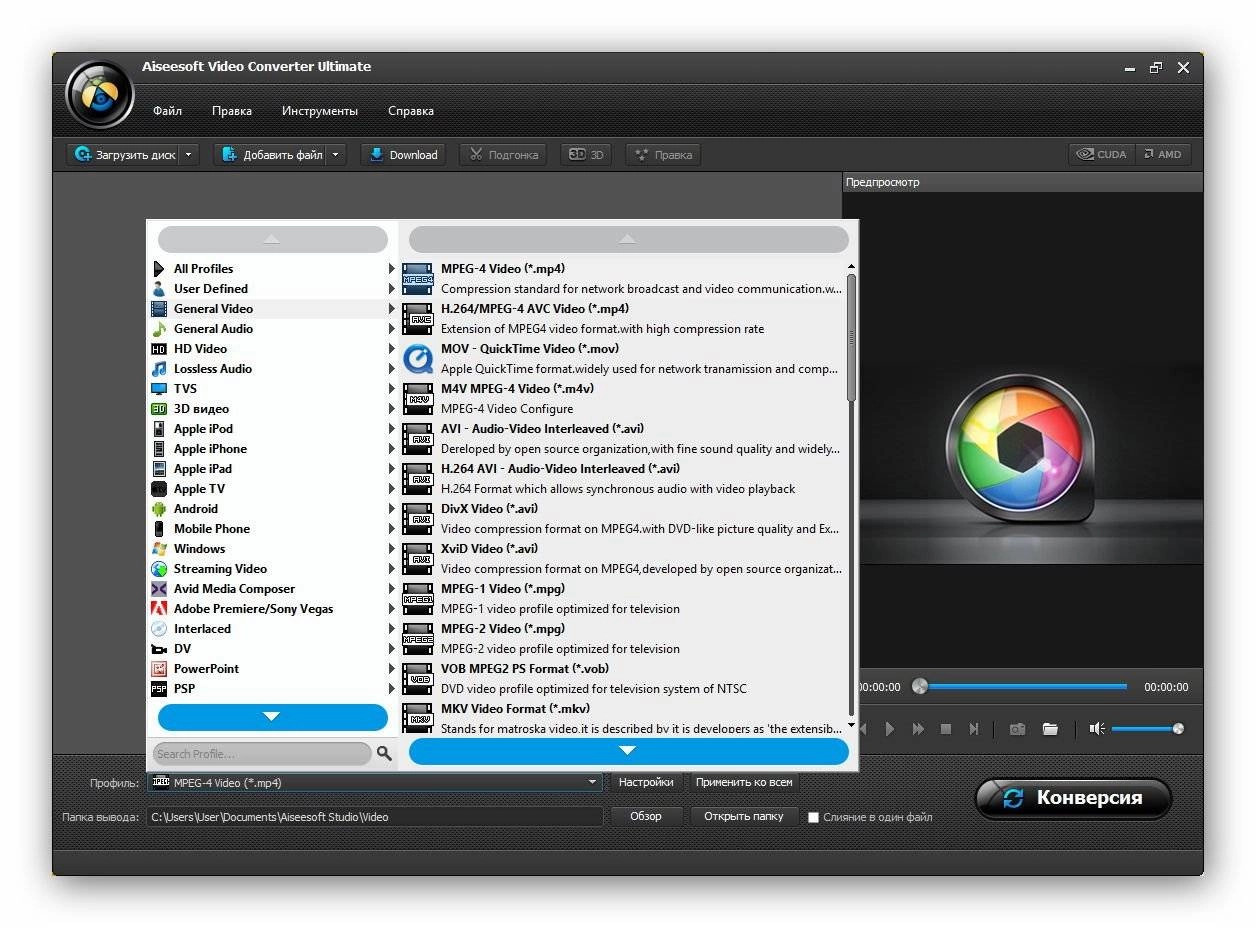Choose the DivX Video (*.avi) icon
Screen dimensions: 1256x928
[417, 519]
